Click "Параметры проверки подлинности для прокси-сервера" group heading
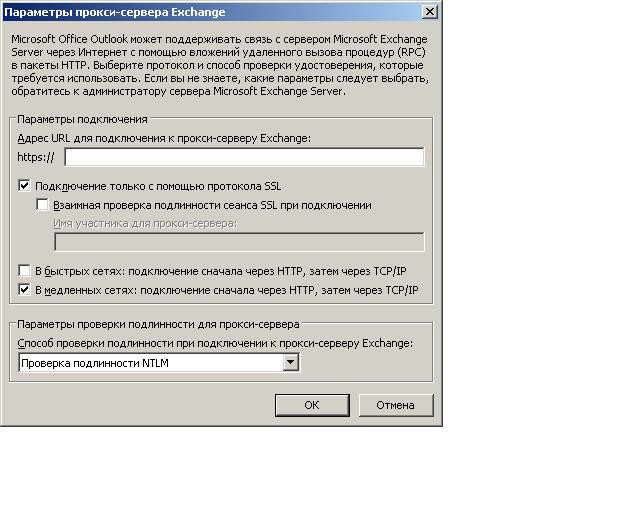 pyautogui.click(x=159, y=323)
